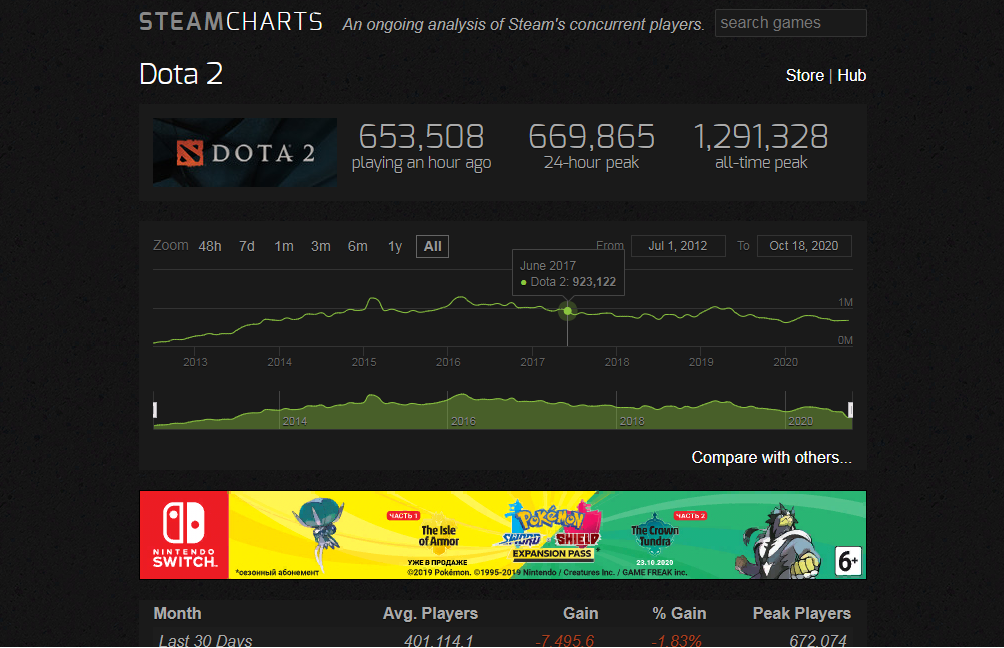Click the 653,508 playing count

click(x=421, y=136)
